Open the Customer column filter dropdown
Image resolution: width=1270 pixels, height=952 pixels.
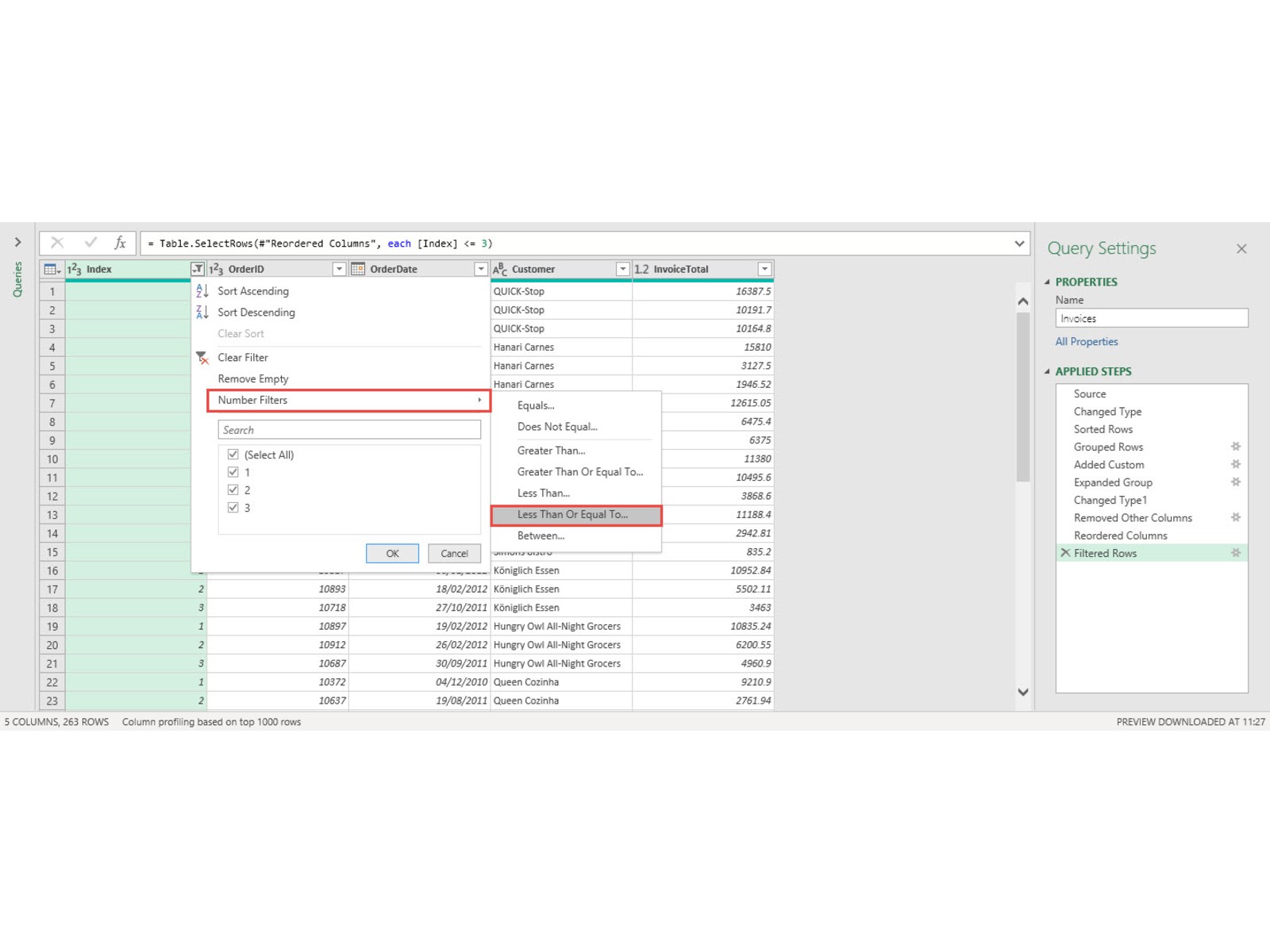(622, 270)
